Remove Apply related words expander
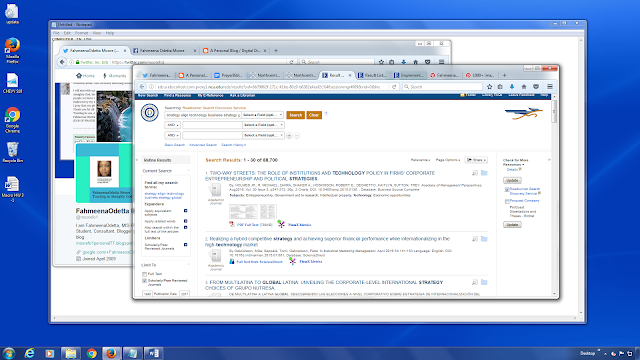Viewport: 640px width, 360px height. (185, 221)
